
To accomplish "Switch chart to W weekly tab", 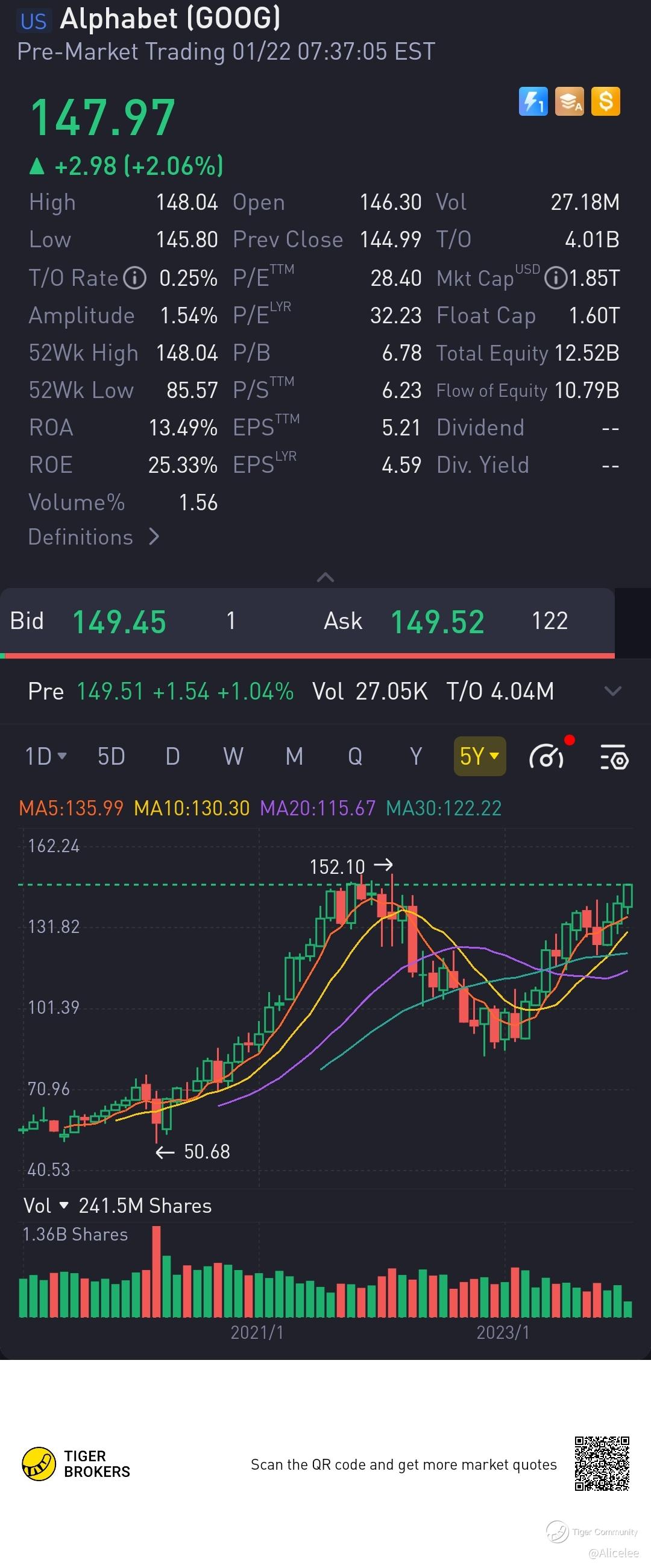I will tap(234, 757).
